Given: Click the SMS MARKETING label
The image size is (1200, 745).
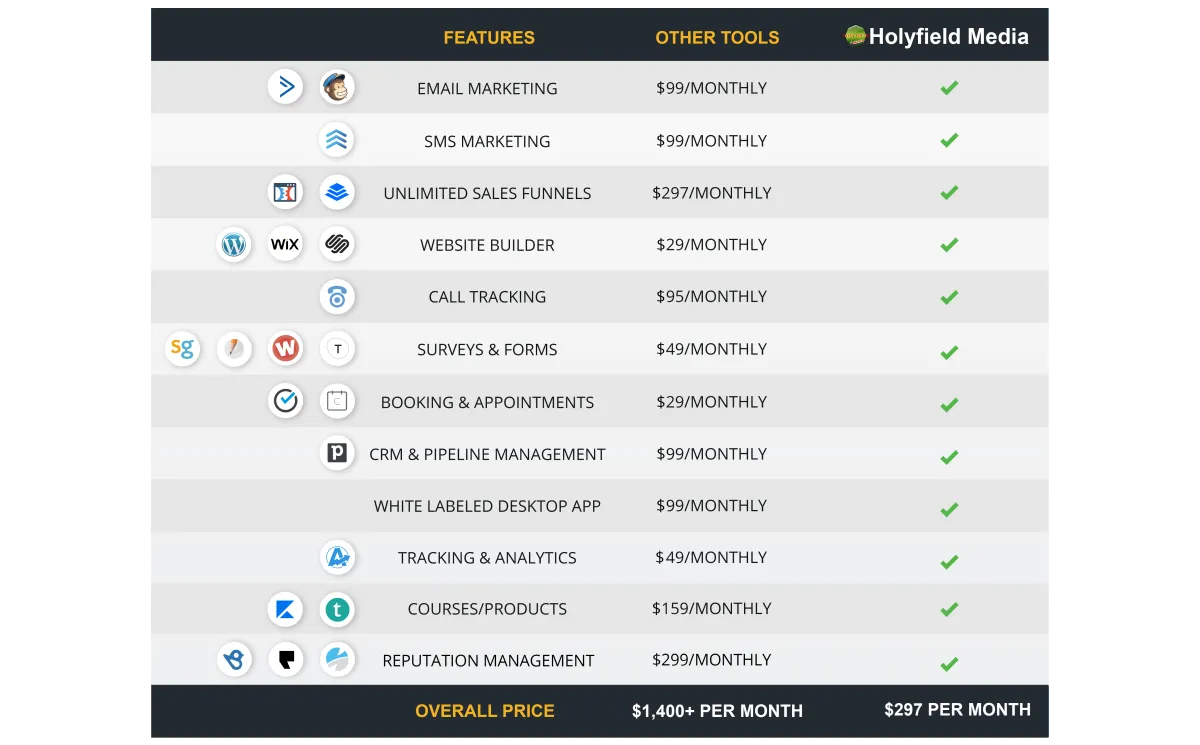Looking at the screenshot, I should 487,141.
